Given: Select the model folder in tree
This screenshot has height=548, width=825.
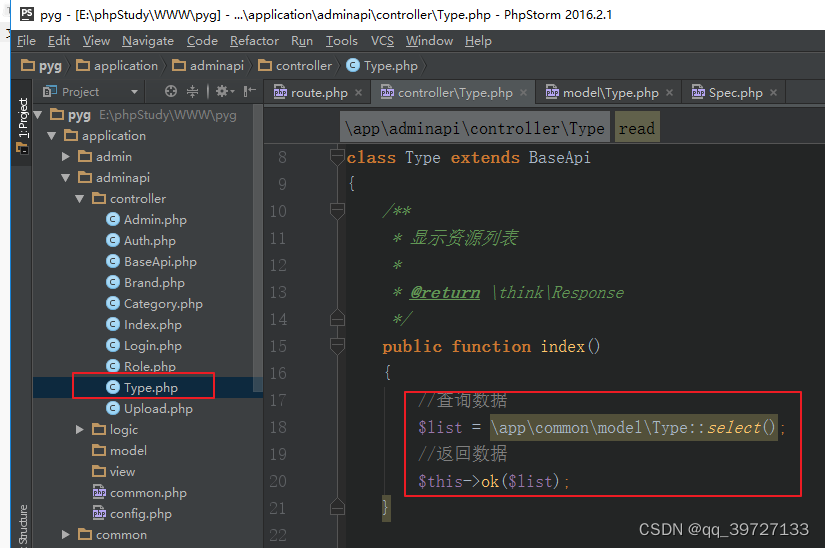Looking at the screenshot, I should (119, 451).
